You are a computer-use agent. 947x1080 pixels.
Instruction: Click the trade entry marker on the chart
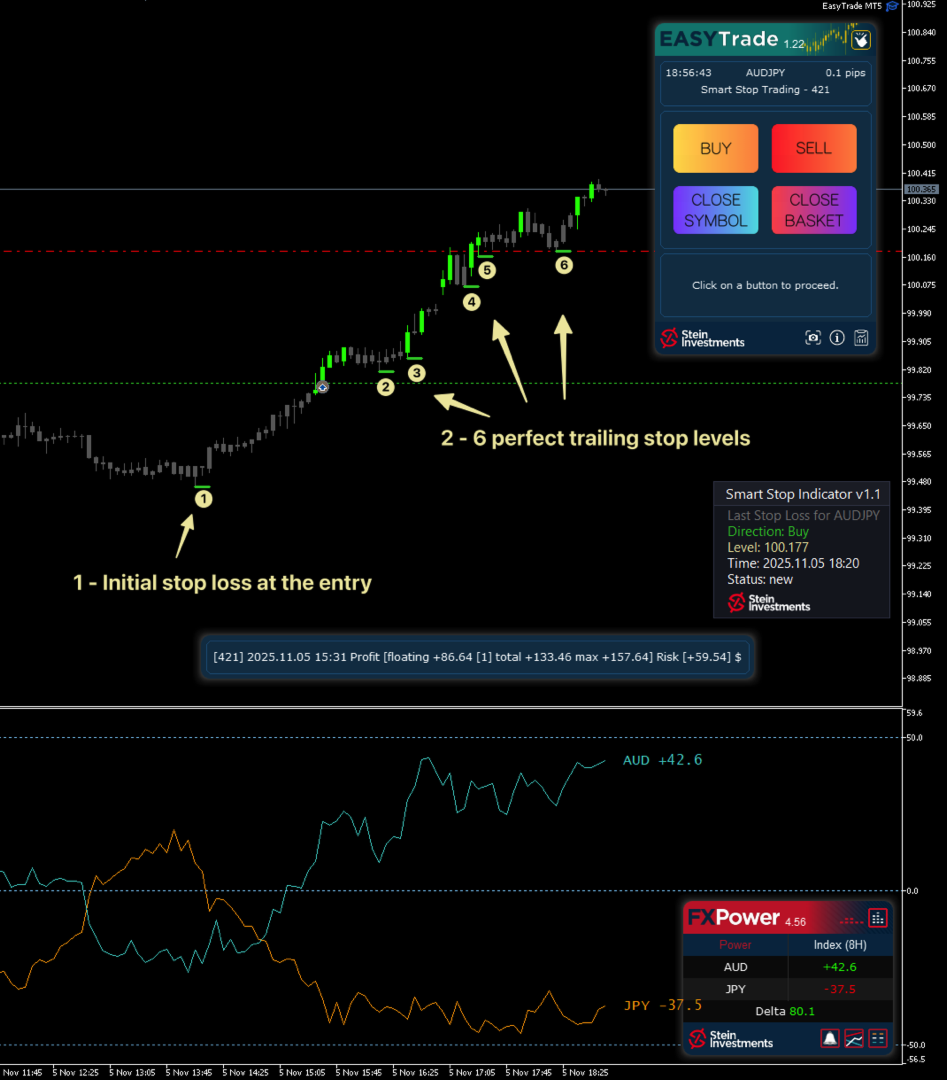click(x=322, y=386)
